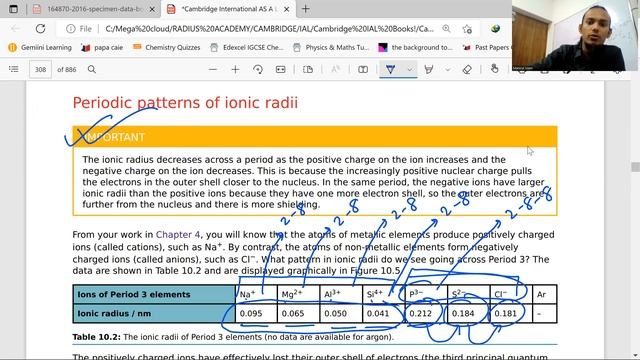Open the tab actions menu icon
640x360 pixels.
[x=13, y=9]
